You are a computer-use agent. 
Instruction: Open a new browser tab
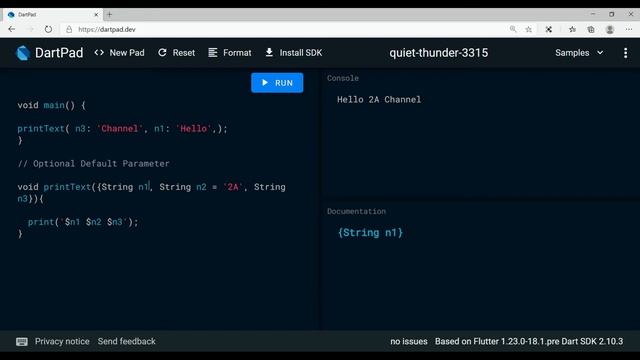point(109,15)
